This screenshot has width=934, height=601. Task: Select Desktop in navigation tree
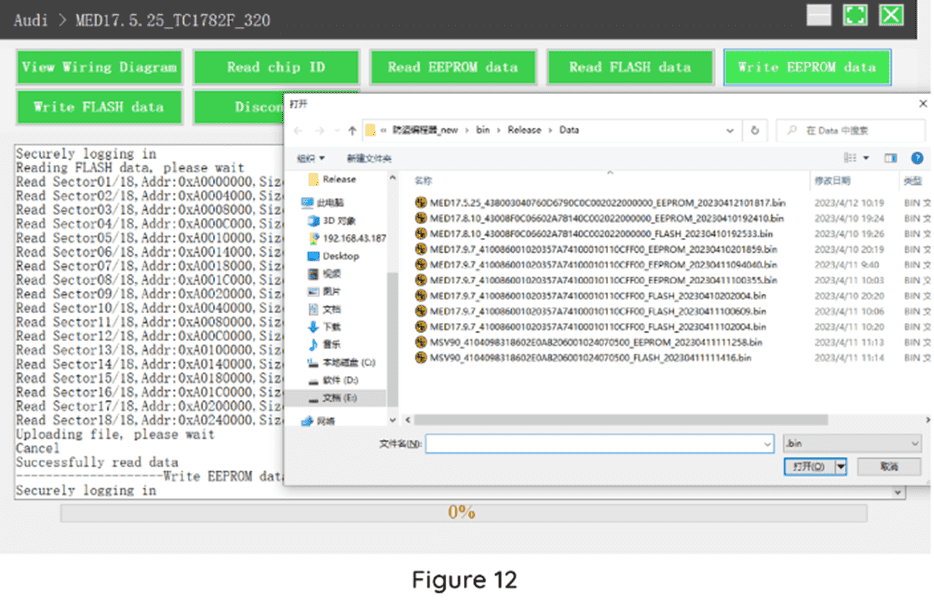pyautogui.click(x=333, y=256)
